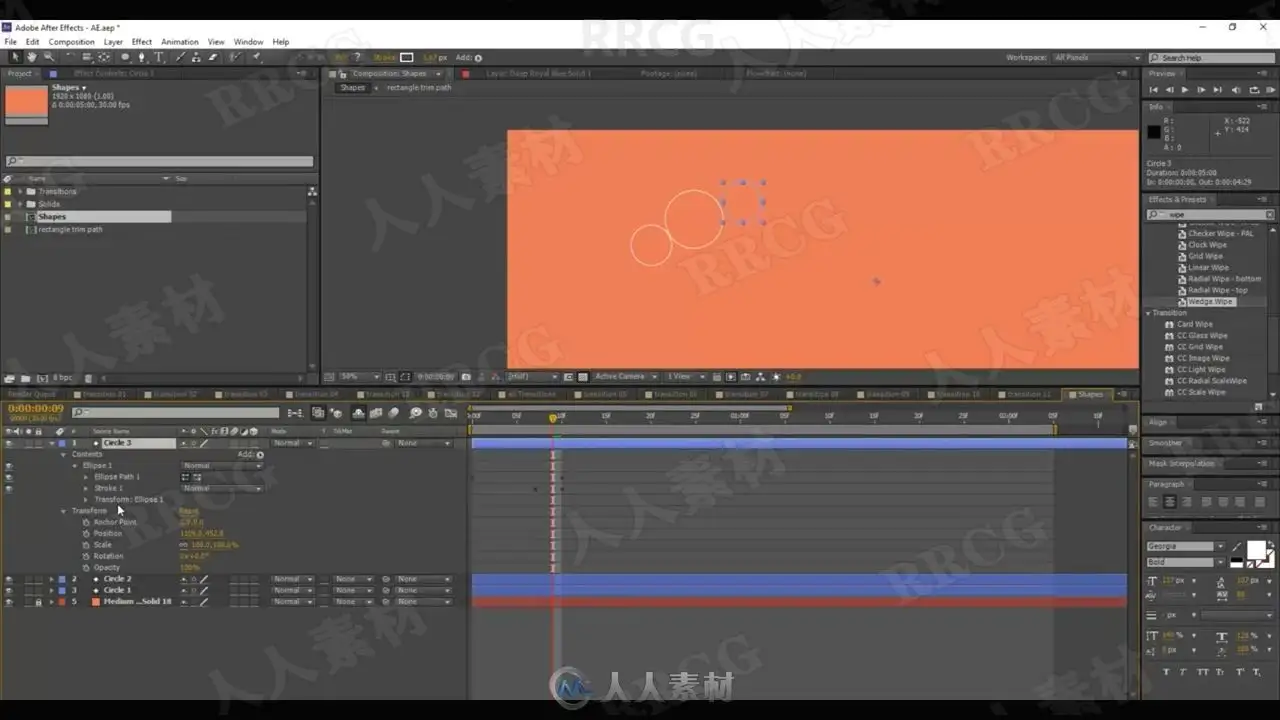Toggle hide shy layers switch in timeline
The height and width of the screenshot is (720, 1280).
(359, 413)
